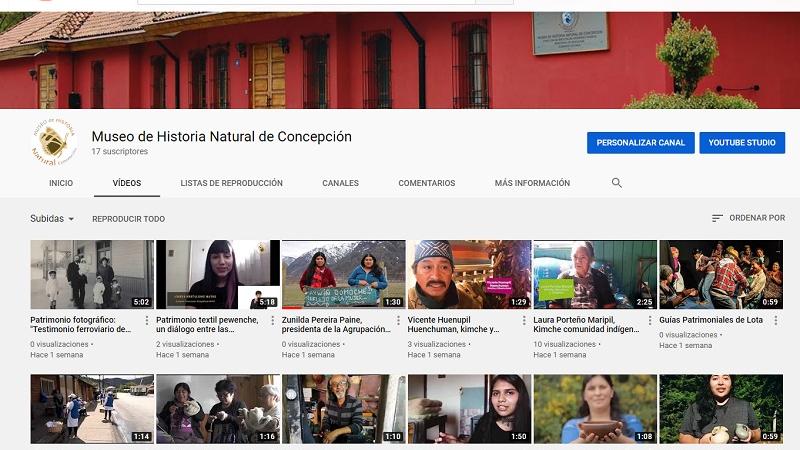Open the Listas de reproducción tab
Screen dimensions: 800x450
(231, 183)
